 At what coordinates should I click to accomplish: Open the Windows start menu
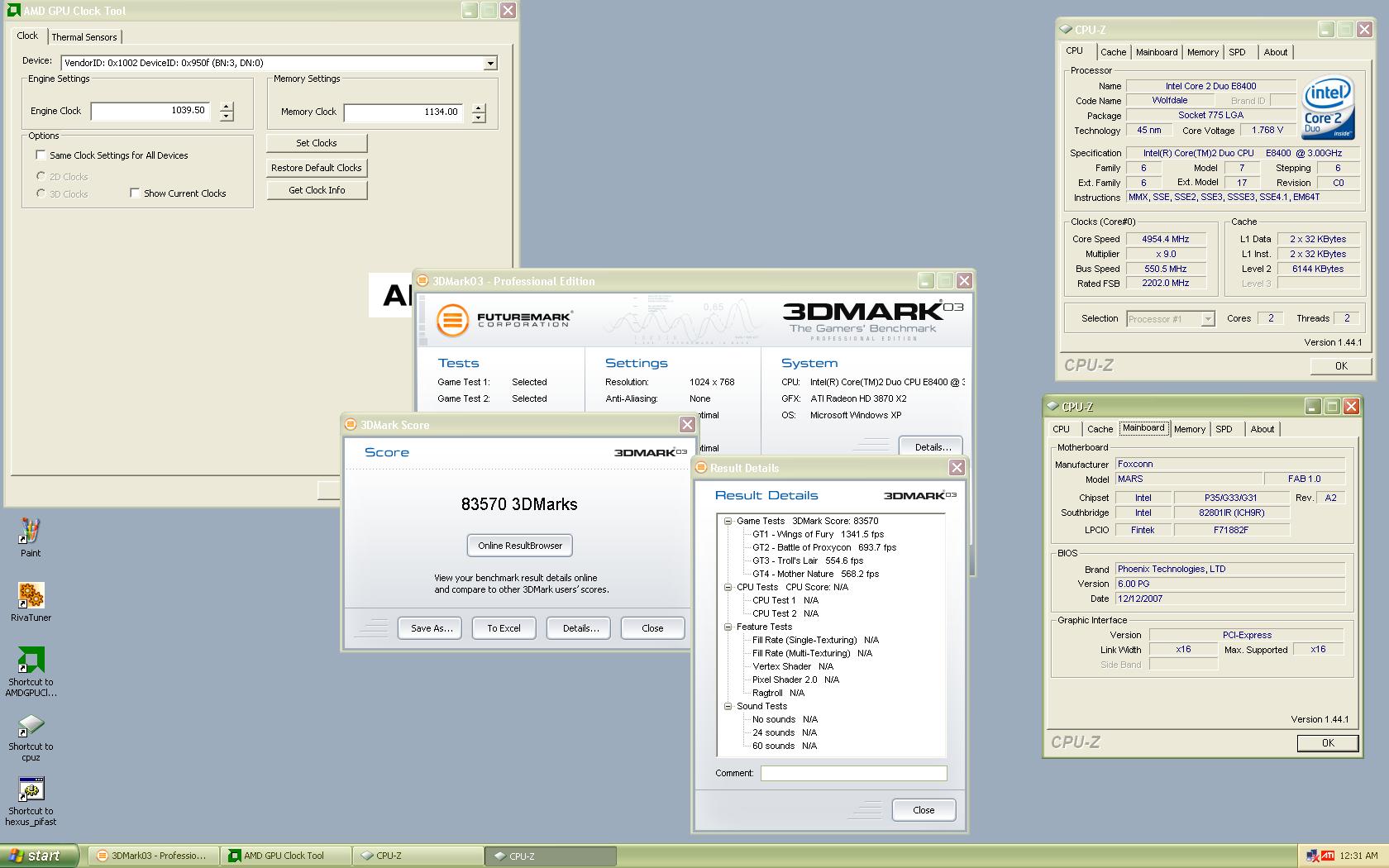click(x=39, y=856)
